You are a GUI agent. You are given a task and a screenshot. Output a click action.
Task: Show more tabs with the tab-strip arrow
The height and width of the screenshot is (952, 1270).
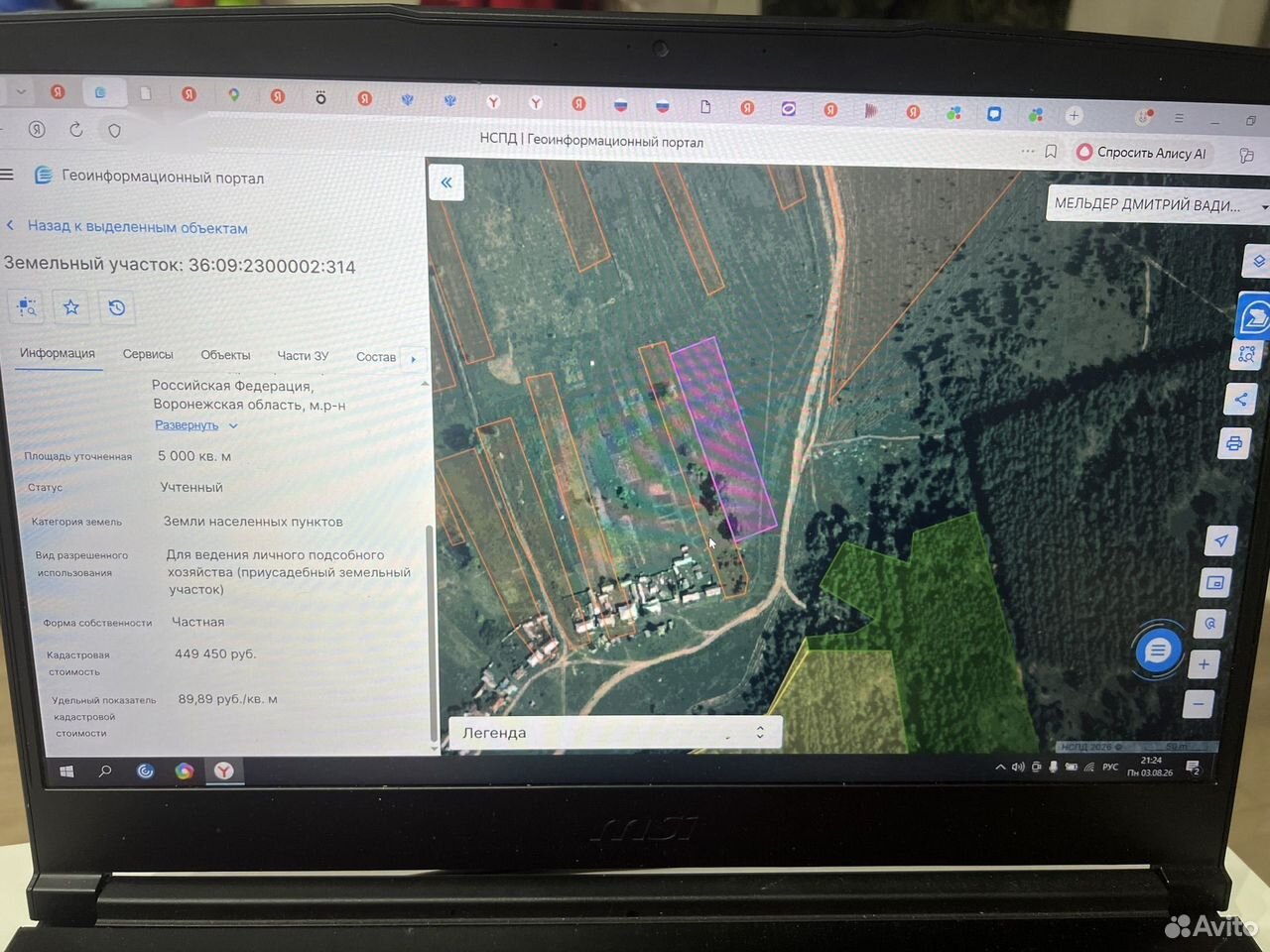pos(413,358)
